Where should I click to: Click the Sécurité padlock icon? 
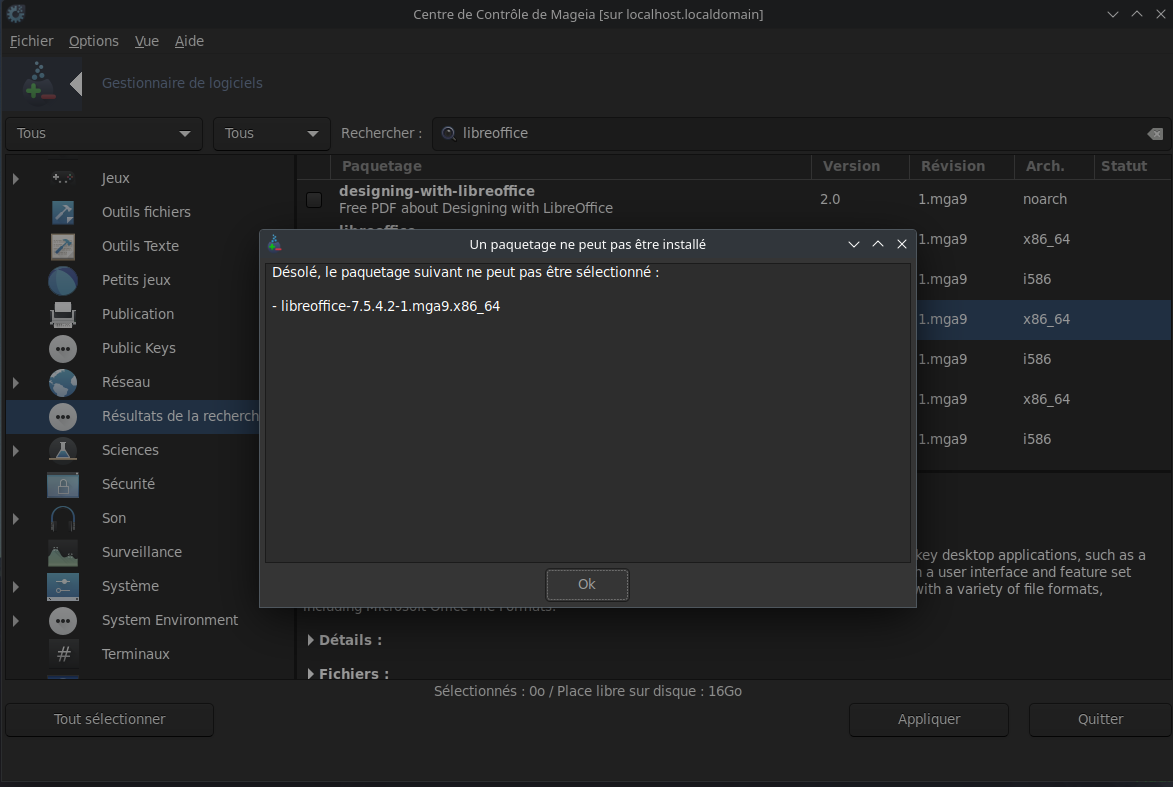(63, 485)
